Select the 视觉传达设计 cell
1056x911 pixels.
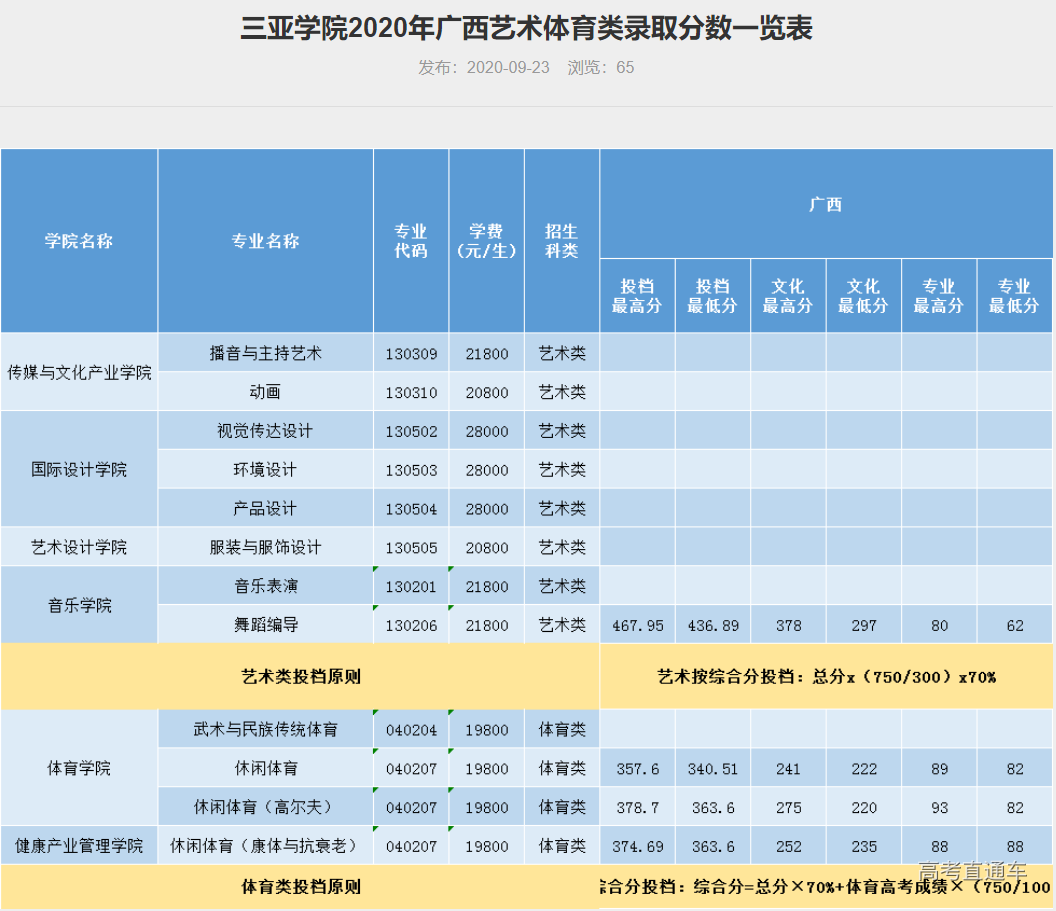point(265,430)
